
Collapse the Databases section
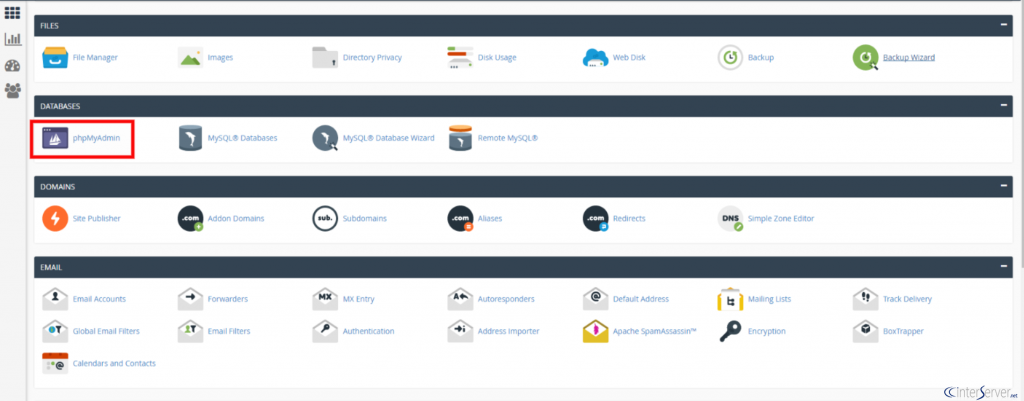(1003, 105)
